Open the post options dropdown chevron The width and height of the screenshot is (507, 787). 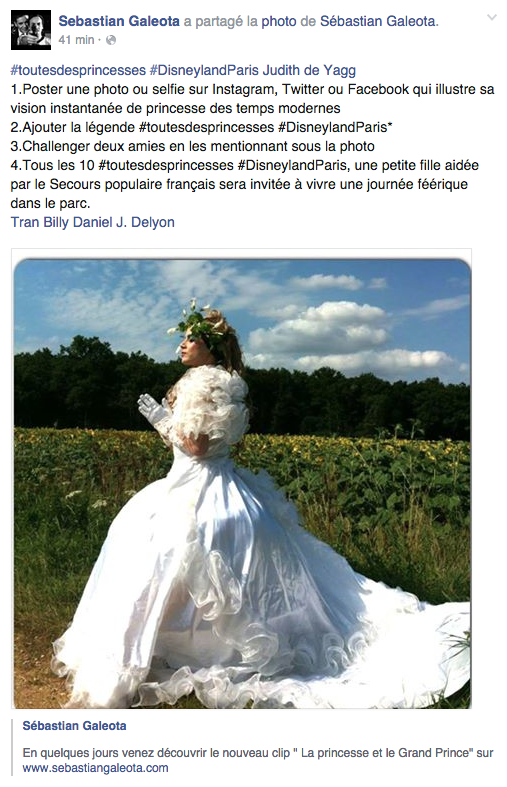pyautogui.click(x=492, y=18)
